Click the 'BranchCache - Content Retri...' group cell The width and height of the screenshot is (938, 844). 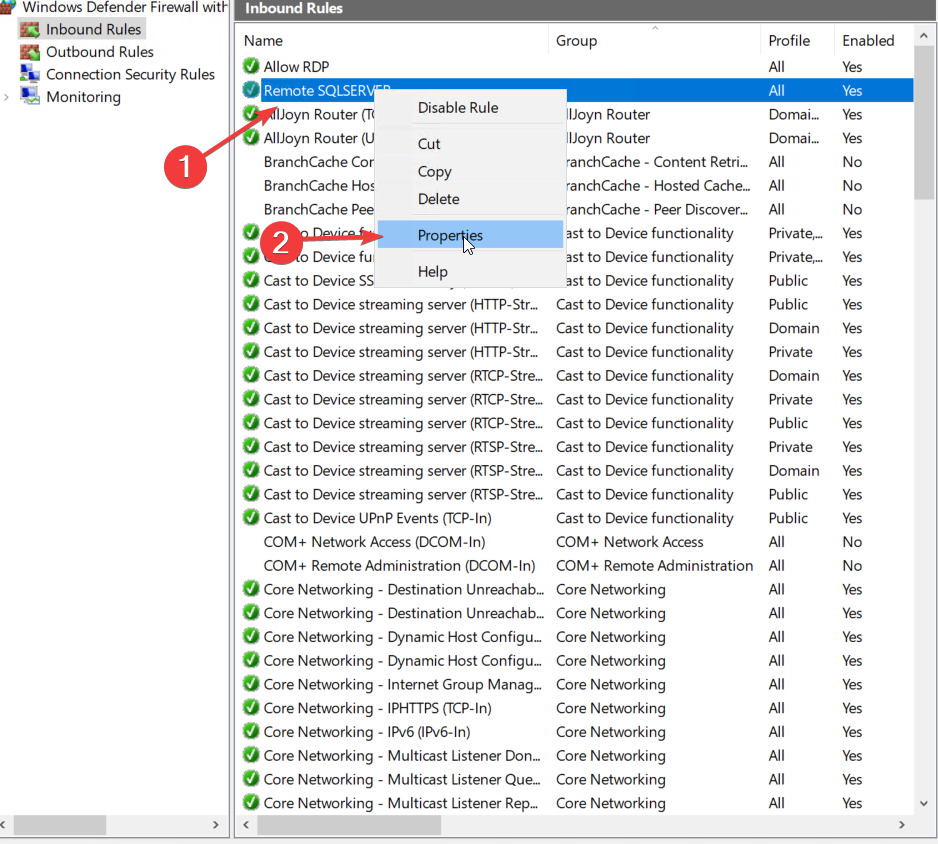[x=657, y=162]
